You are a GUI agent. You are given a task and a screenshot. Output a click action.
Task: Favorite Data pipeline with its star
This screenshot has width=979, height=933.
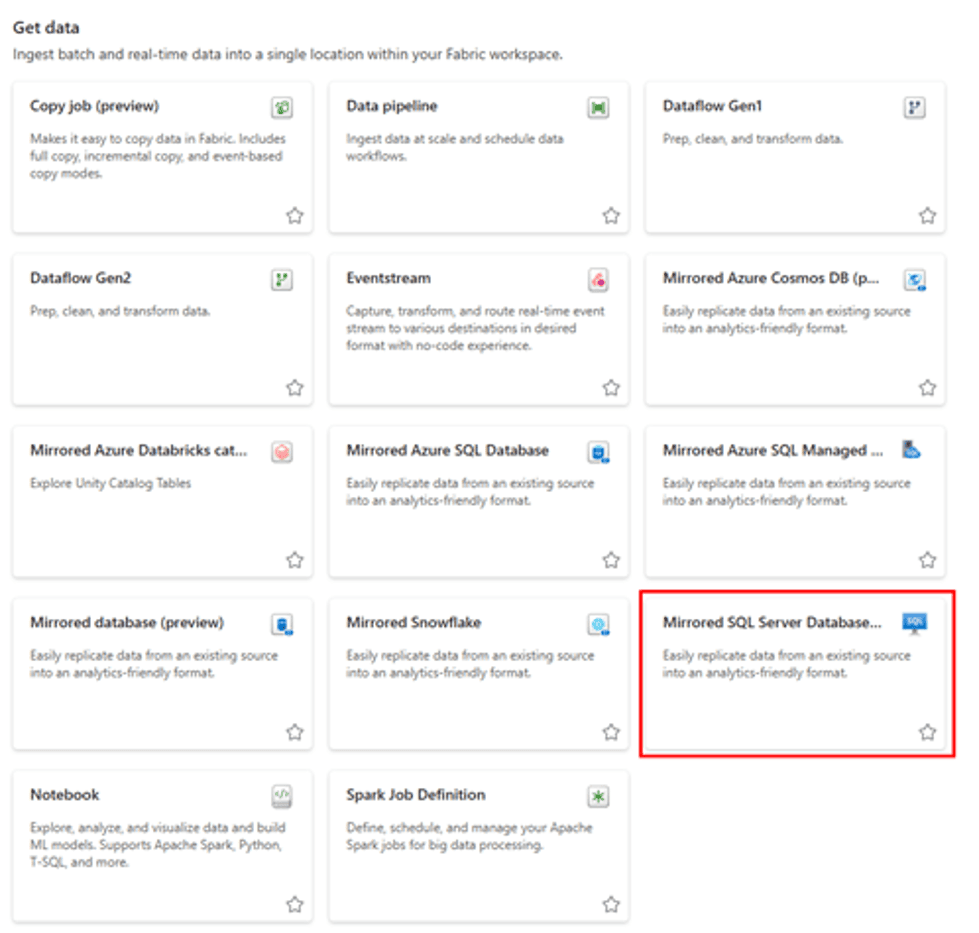click(611, 215)
